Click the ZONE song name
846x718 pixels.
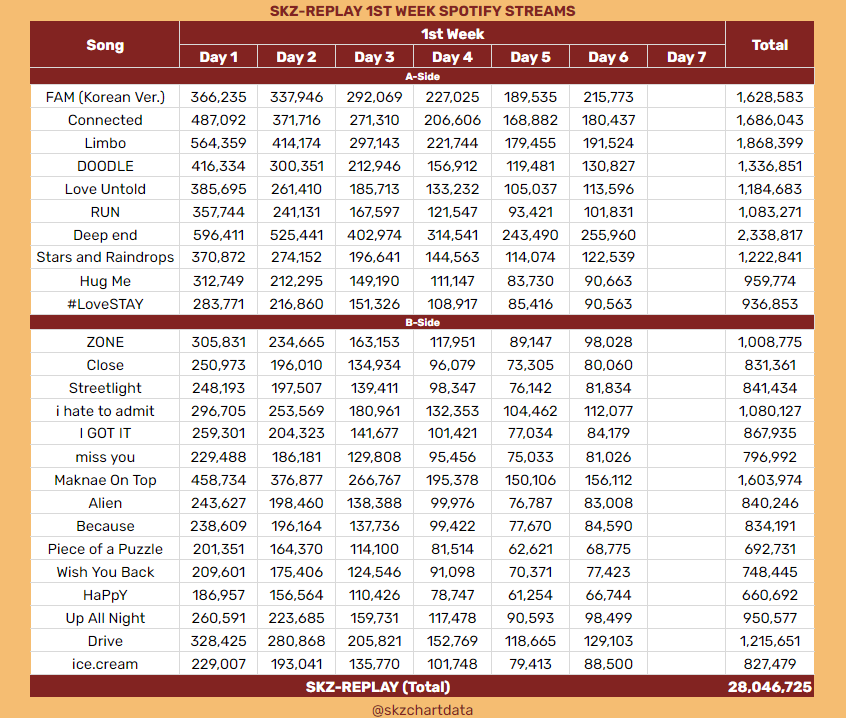click(105, 343)
